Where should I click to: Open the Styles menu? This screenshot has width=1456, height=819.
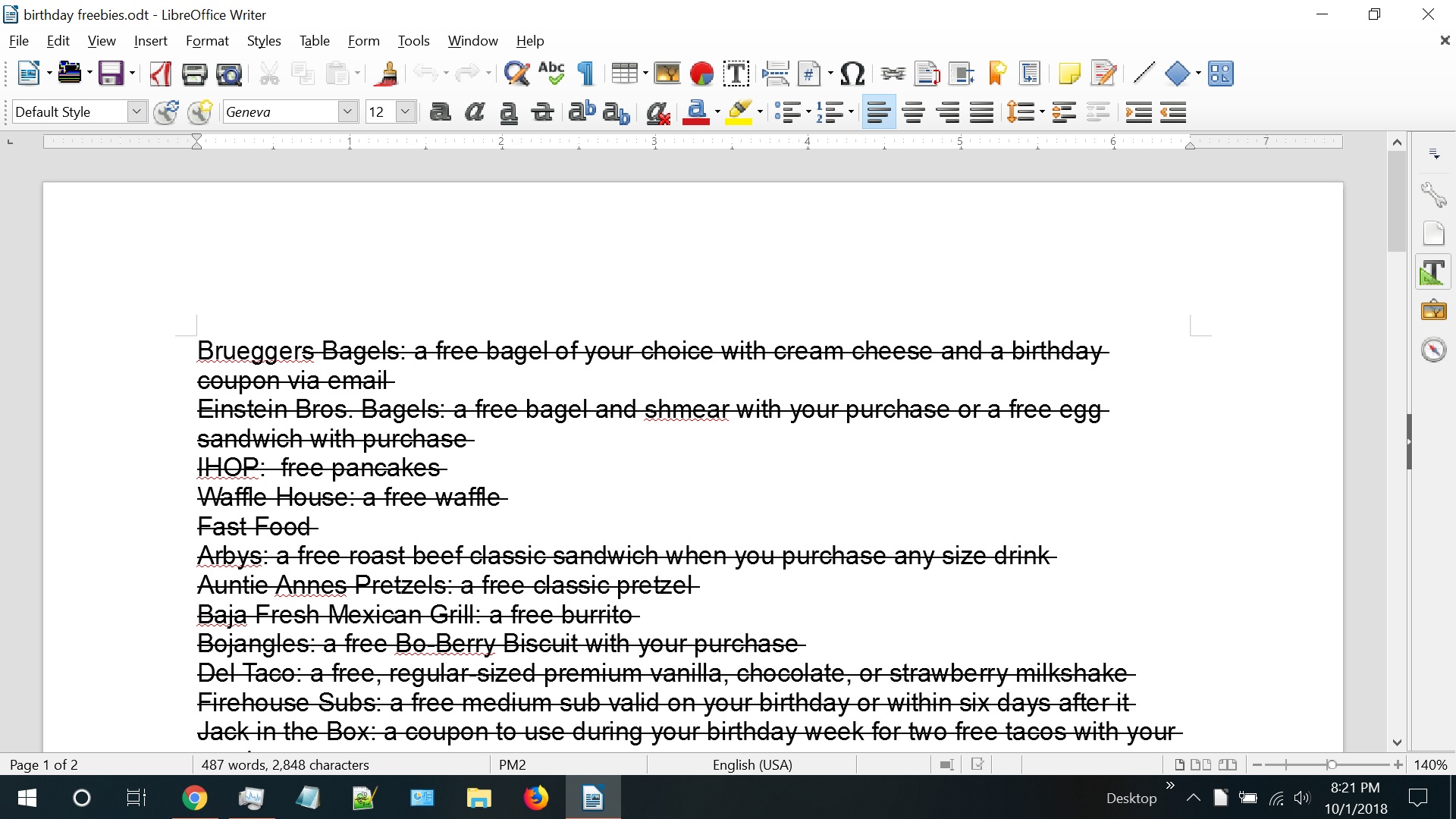click(264, 41)
